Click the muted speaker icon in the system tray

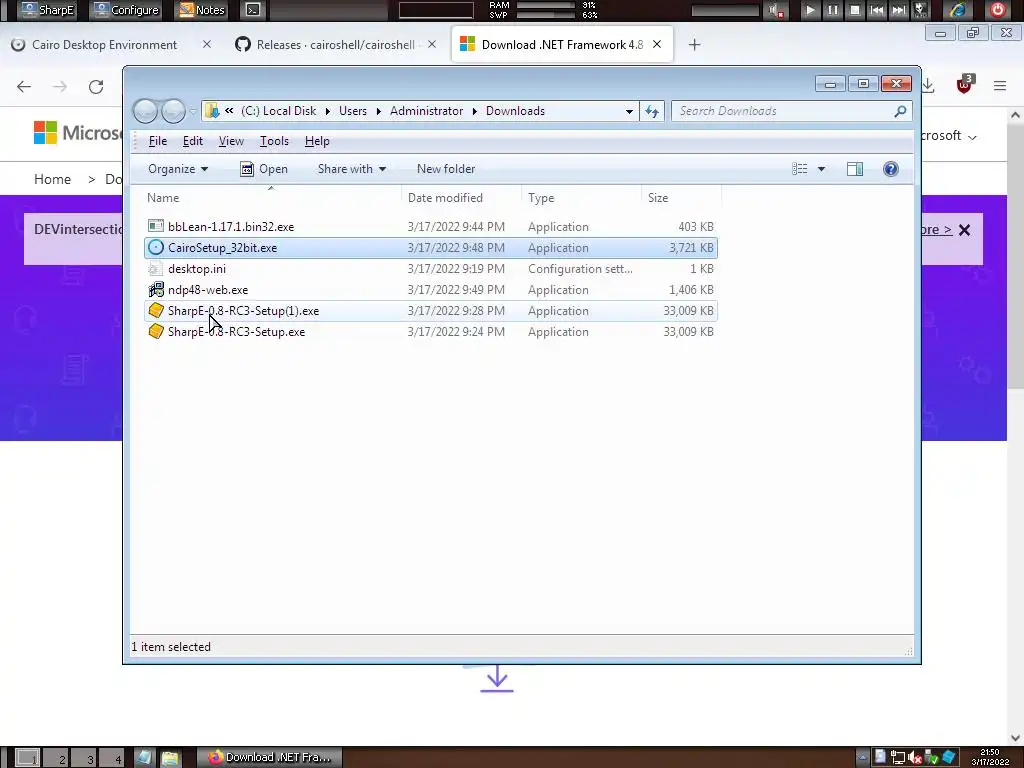915,758
